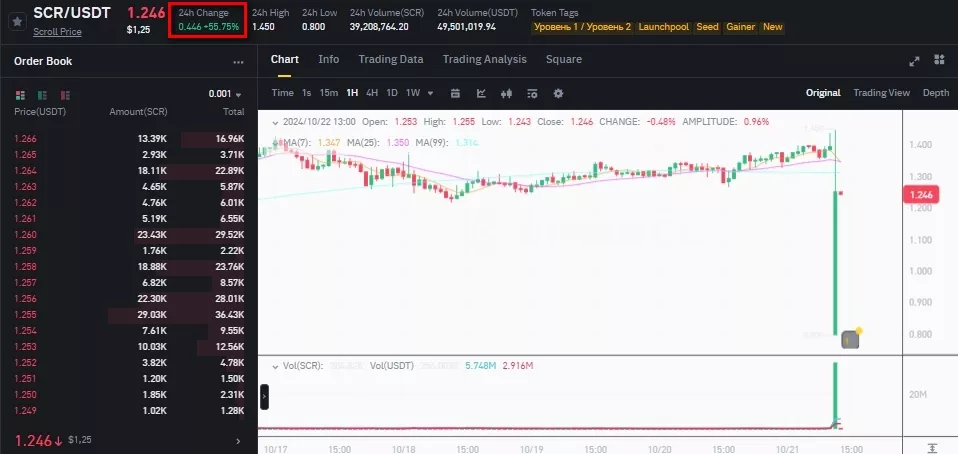Open the Trading Analysis tab
The image size is (958, 454).
[x=484, y=59]
